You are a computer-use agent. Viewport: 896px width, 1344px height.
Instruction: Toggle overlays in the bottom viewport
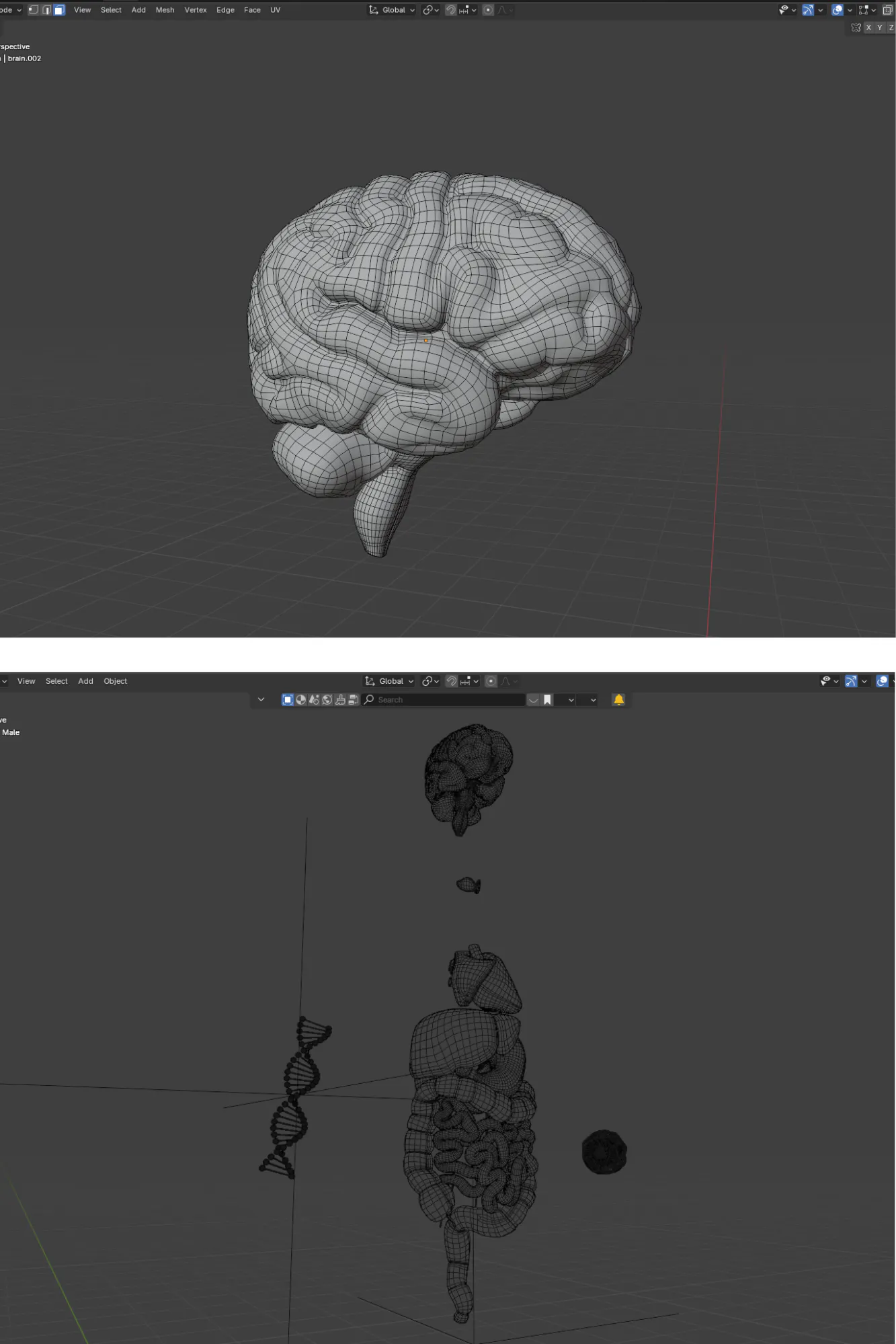882,681
